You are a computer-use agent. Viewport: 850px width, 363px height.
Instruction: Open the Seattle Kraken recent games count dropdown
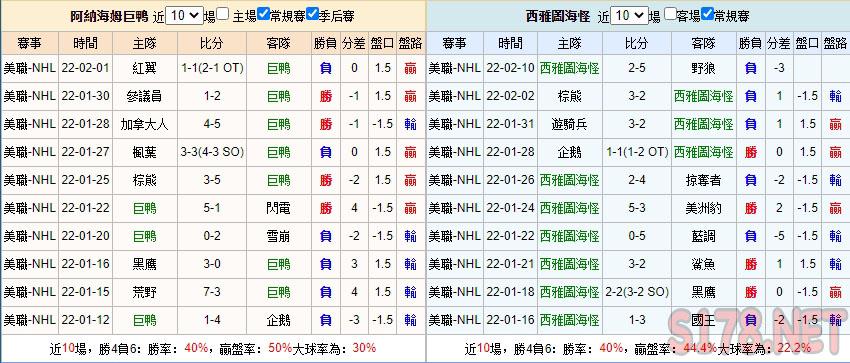click(629, 16)
